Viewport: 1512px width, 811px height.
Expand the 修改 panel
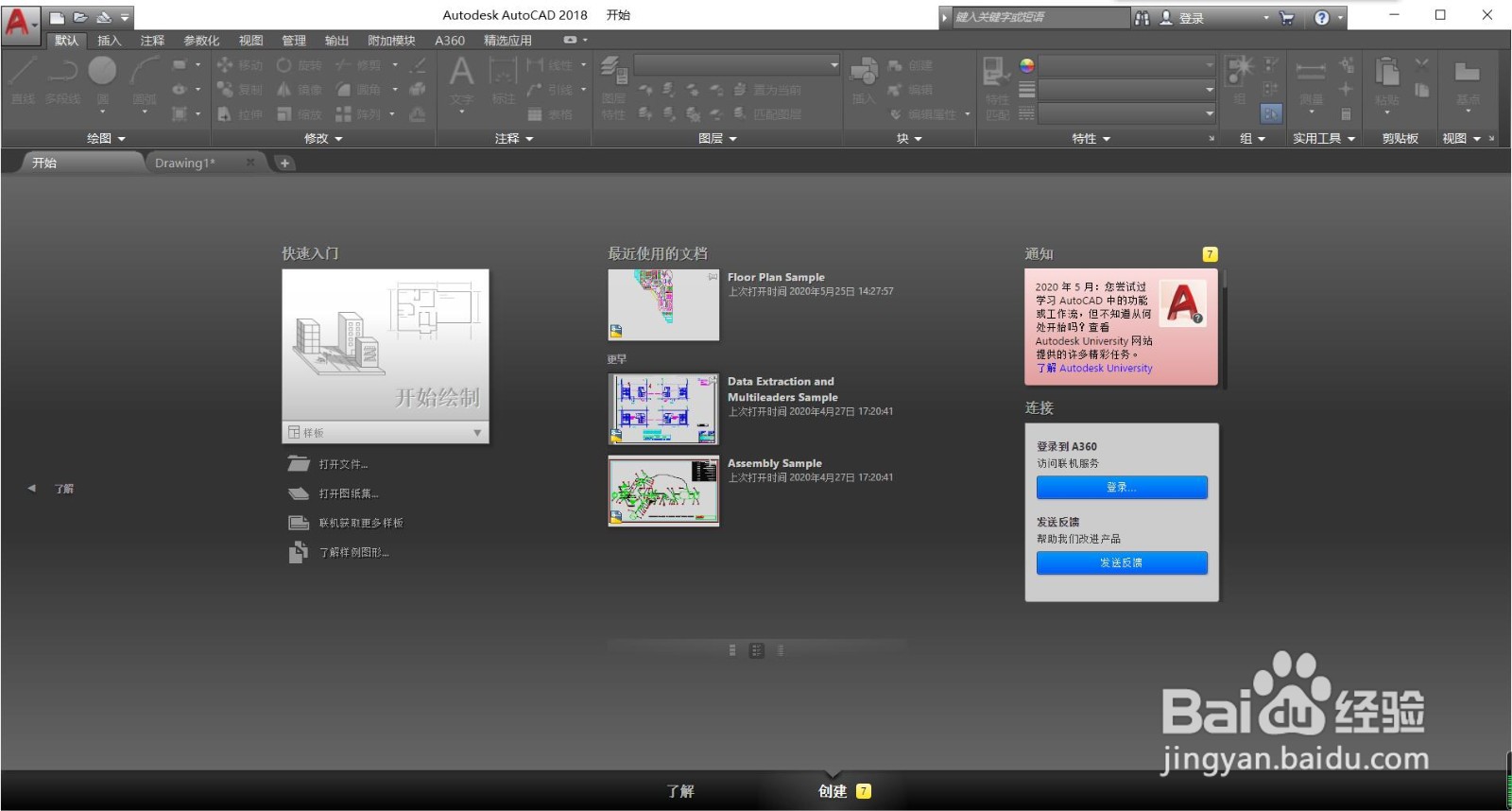[323, 138]
